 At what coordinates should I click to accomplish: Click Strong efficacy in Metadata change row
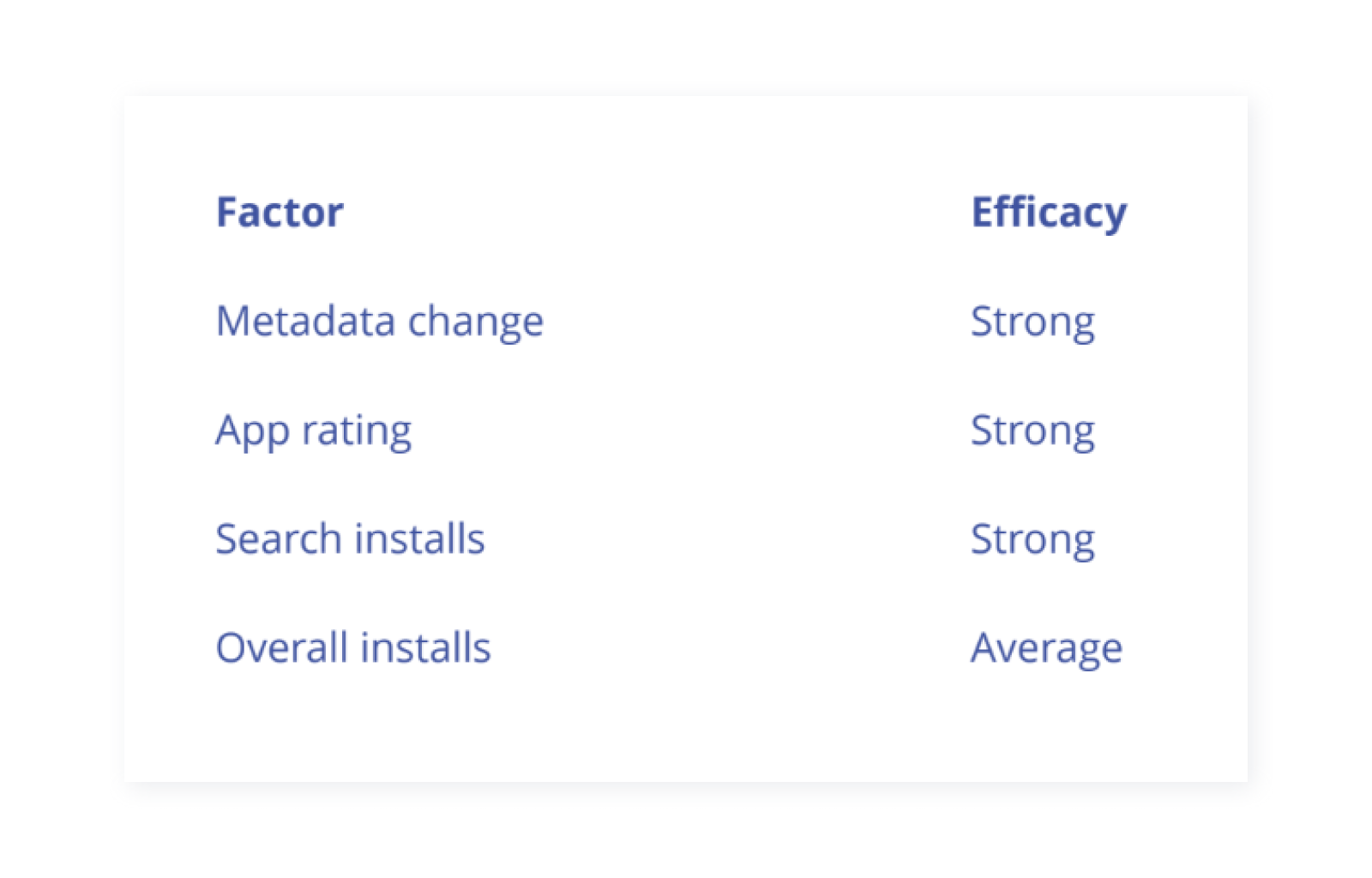tap(1032, 322)
